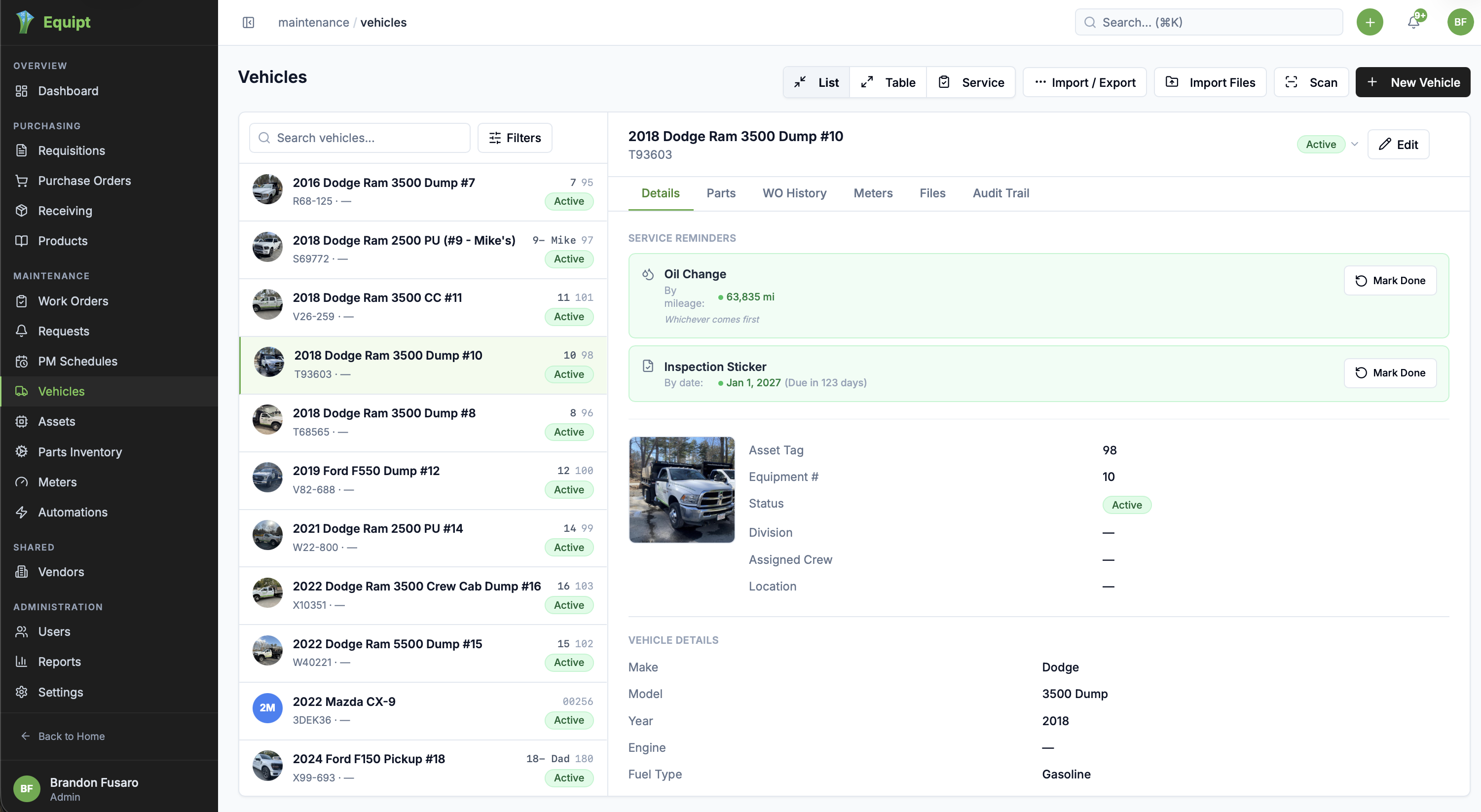Open the Meters tab in vehicle details
The image size is (1481, 812).
873,193
